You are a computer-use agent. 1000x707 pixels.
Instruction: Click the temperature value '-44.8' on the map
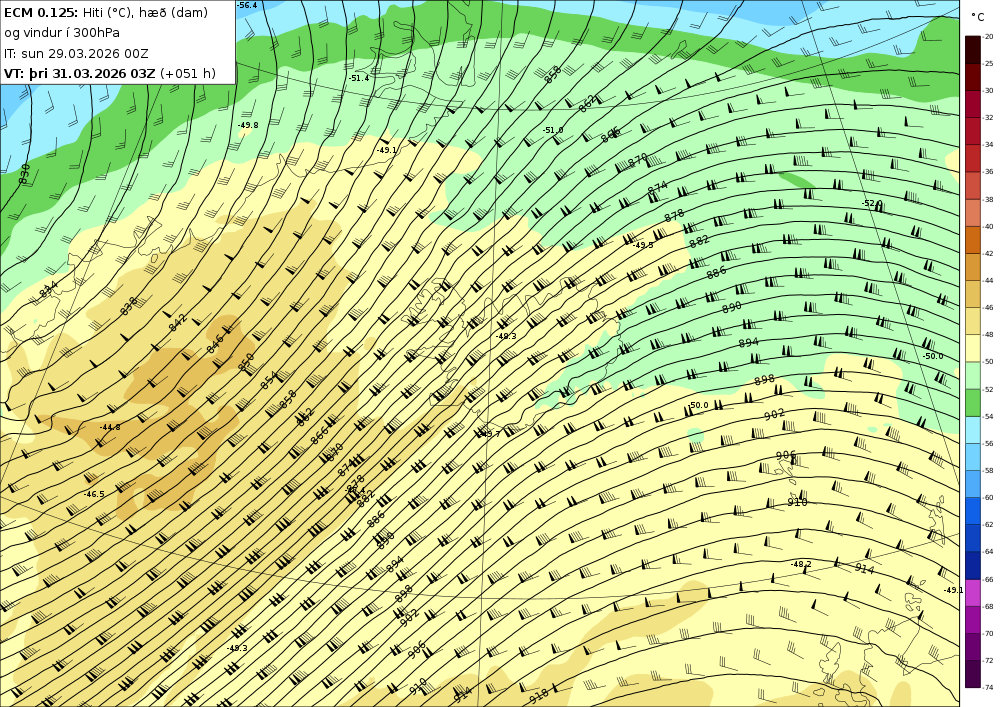point(110,427)
